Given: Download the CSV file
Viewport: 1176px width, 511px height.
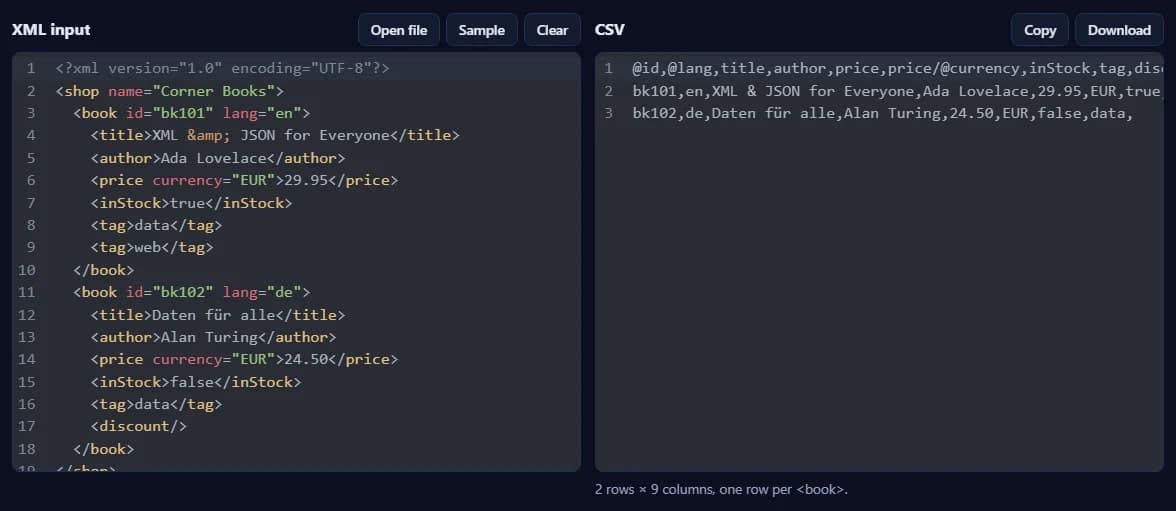Looking at the screenshot, I should point(1119,30).
